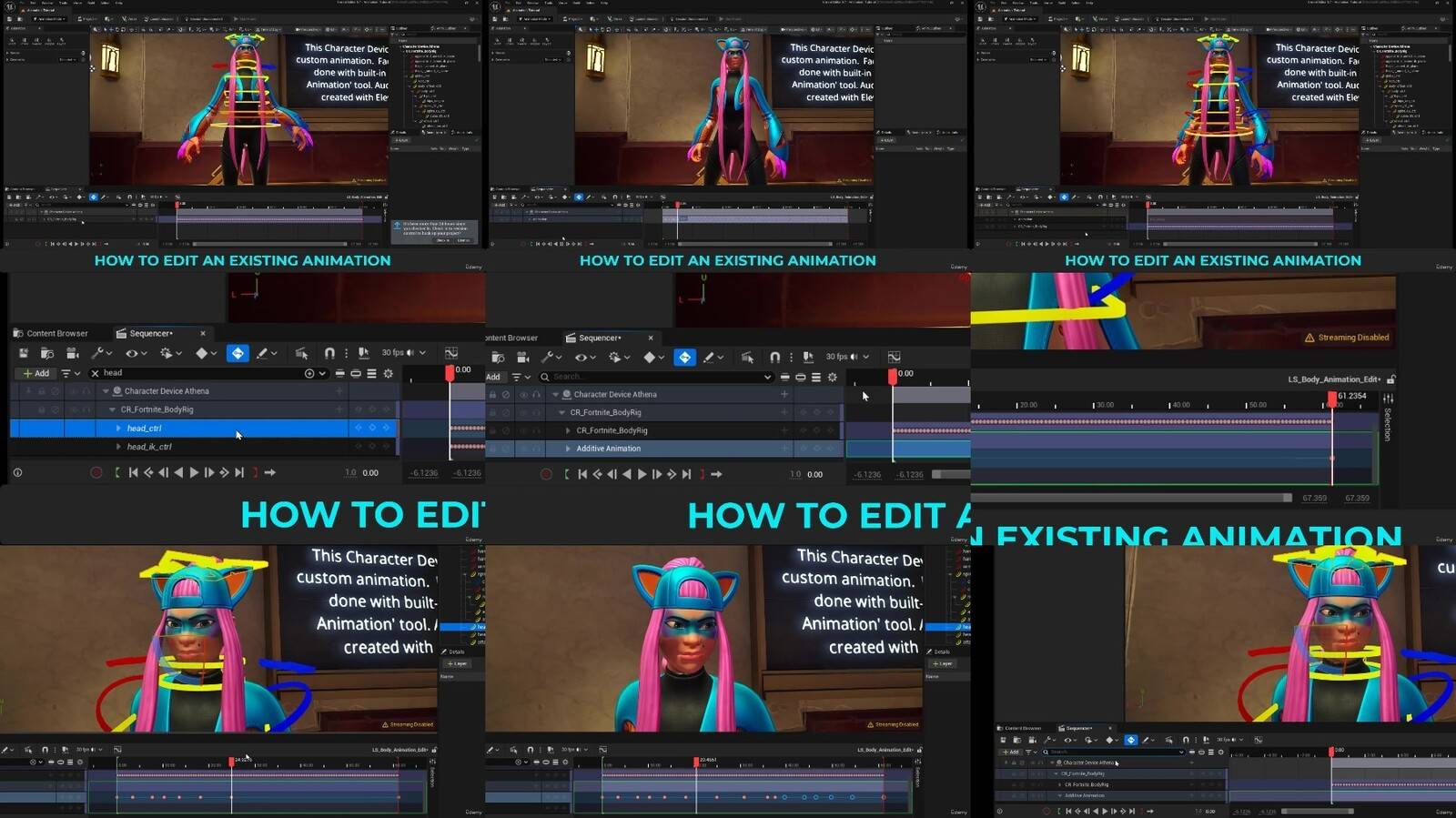Click marker tool icon in head-filtered sequencer toolbar
The width and height of the screenshot is (1456, 818).
pos(363,353)
